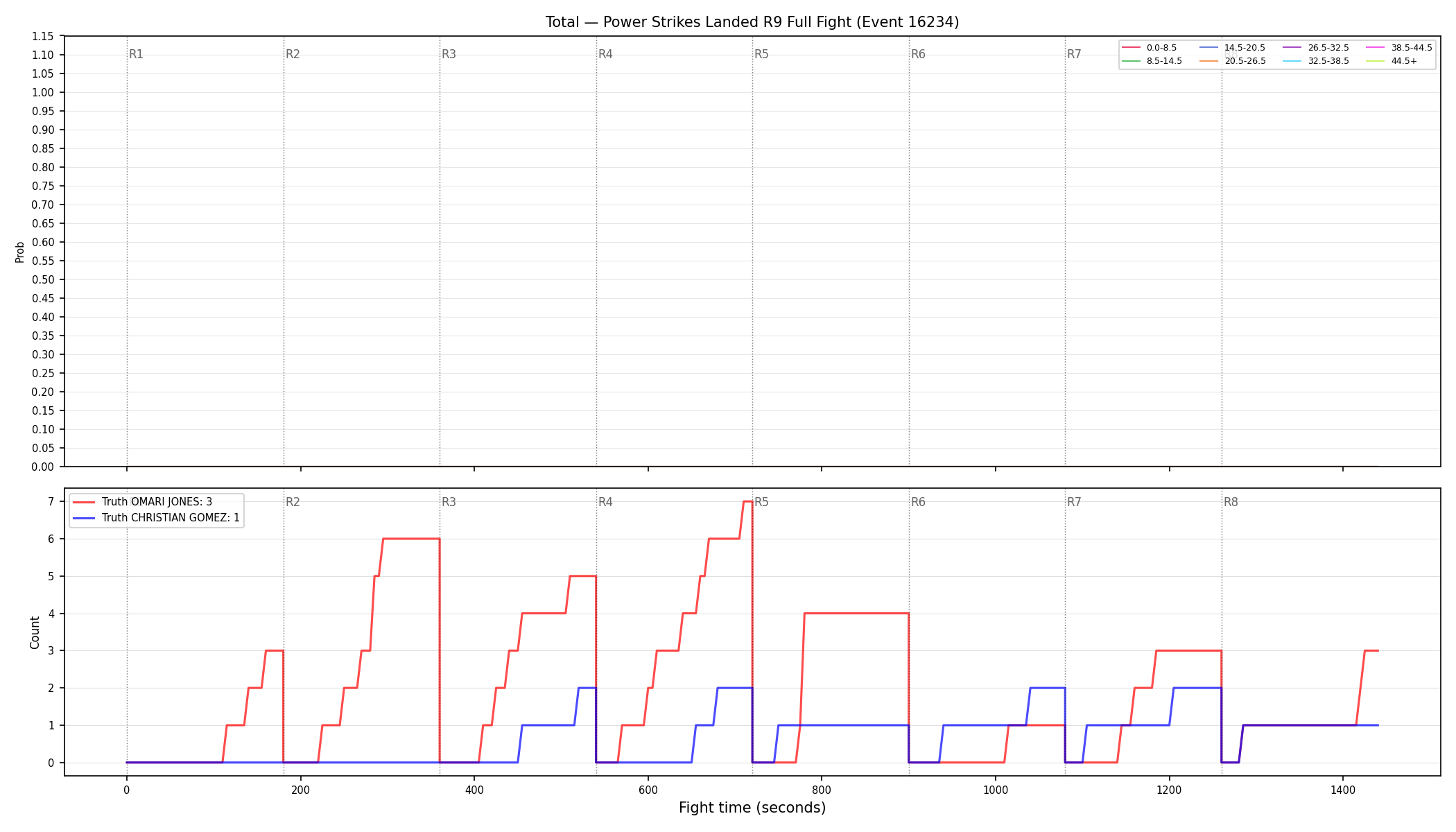Click the R6 round label in Count plot
Screen dimensions: 1456x832
(x=919, y=502)
